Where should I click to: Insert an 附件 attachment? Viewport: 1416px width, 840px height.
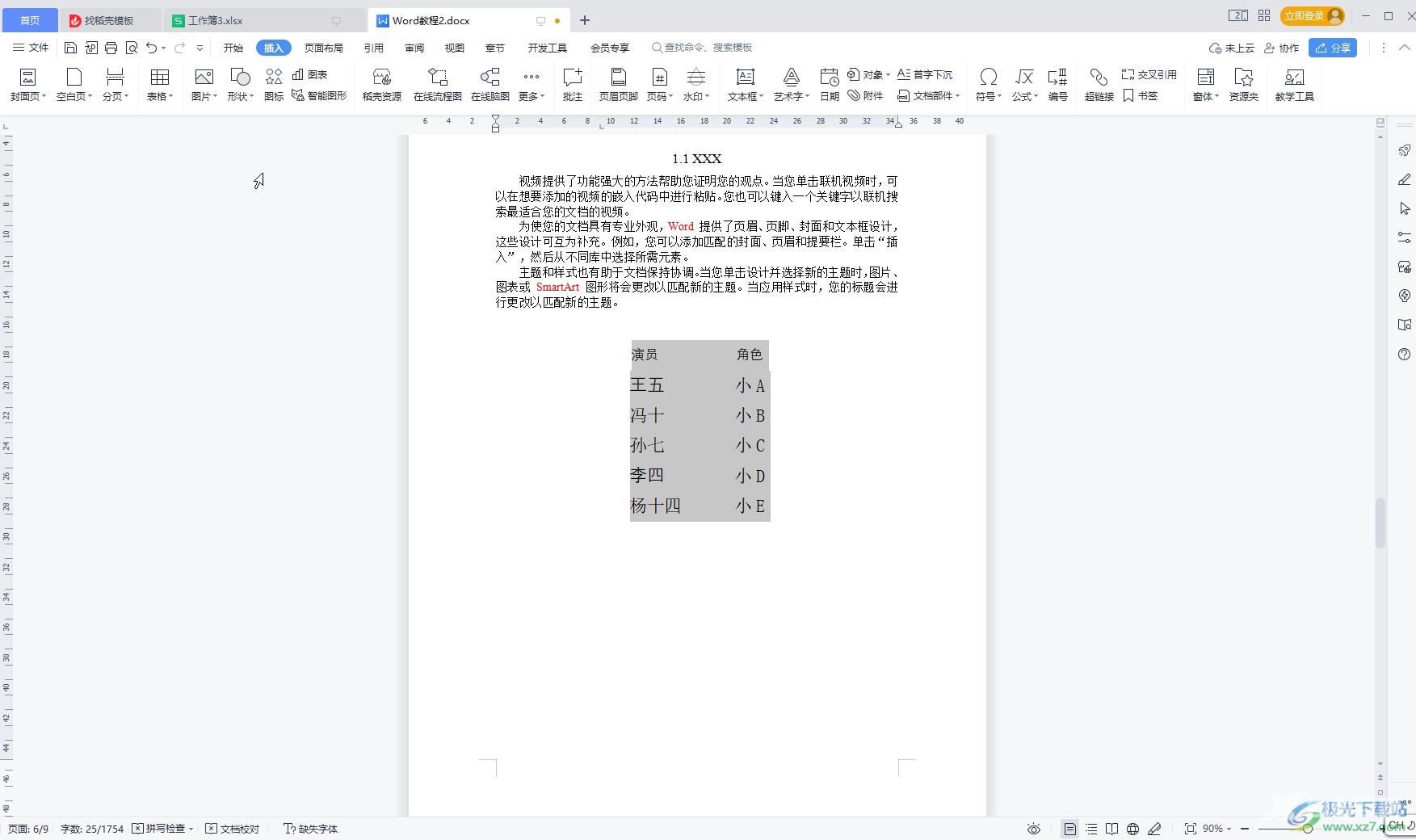(x=865, y=95)
